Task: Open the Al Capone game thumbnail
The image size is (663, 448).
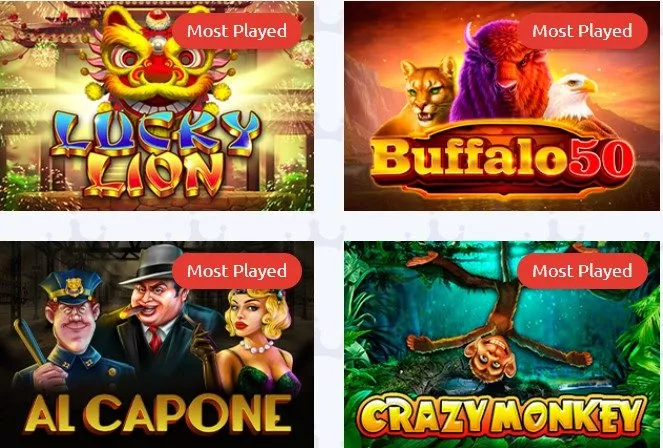Action: [156, 344]
